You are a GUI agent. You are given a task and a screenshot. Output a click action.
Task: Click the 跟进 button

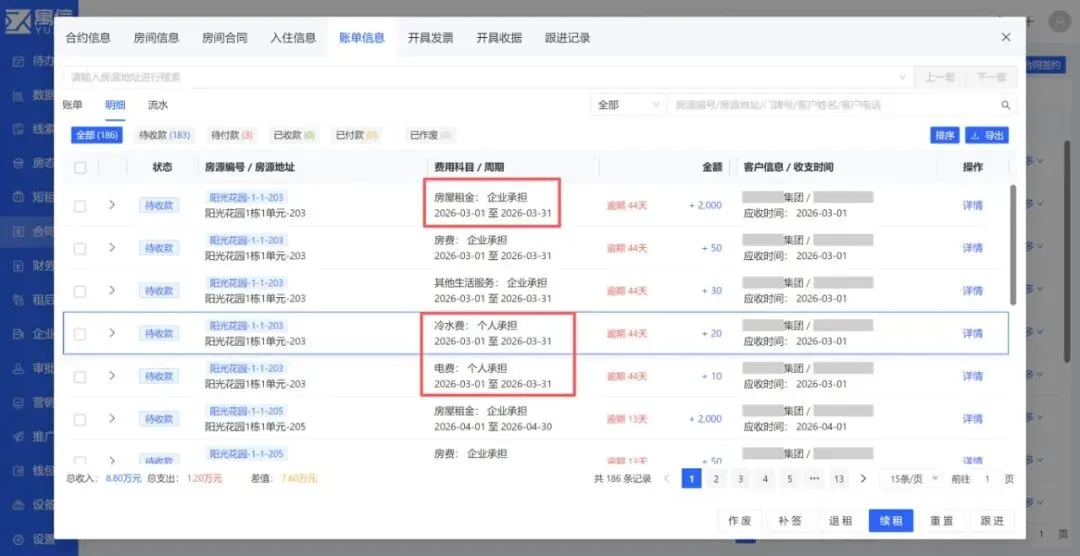992,521
